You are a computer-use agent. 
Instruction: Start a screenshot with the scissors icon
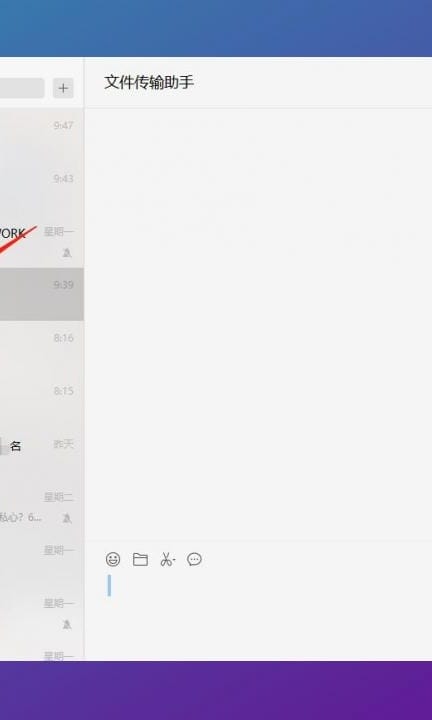point(166,559)
